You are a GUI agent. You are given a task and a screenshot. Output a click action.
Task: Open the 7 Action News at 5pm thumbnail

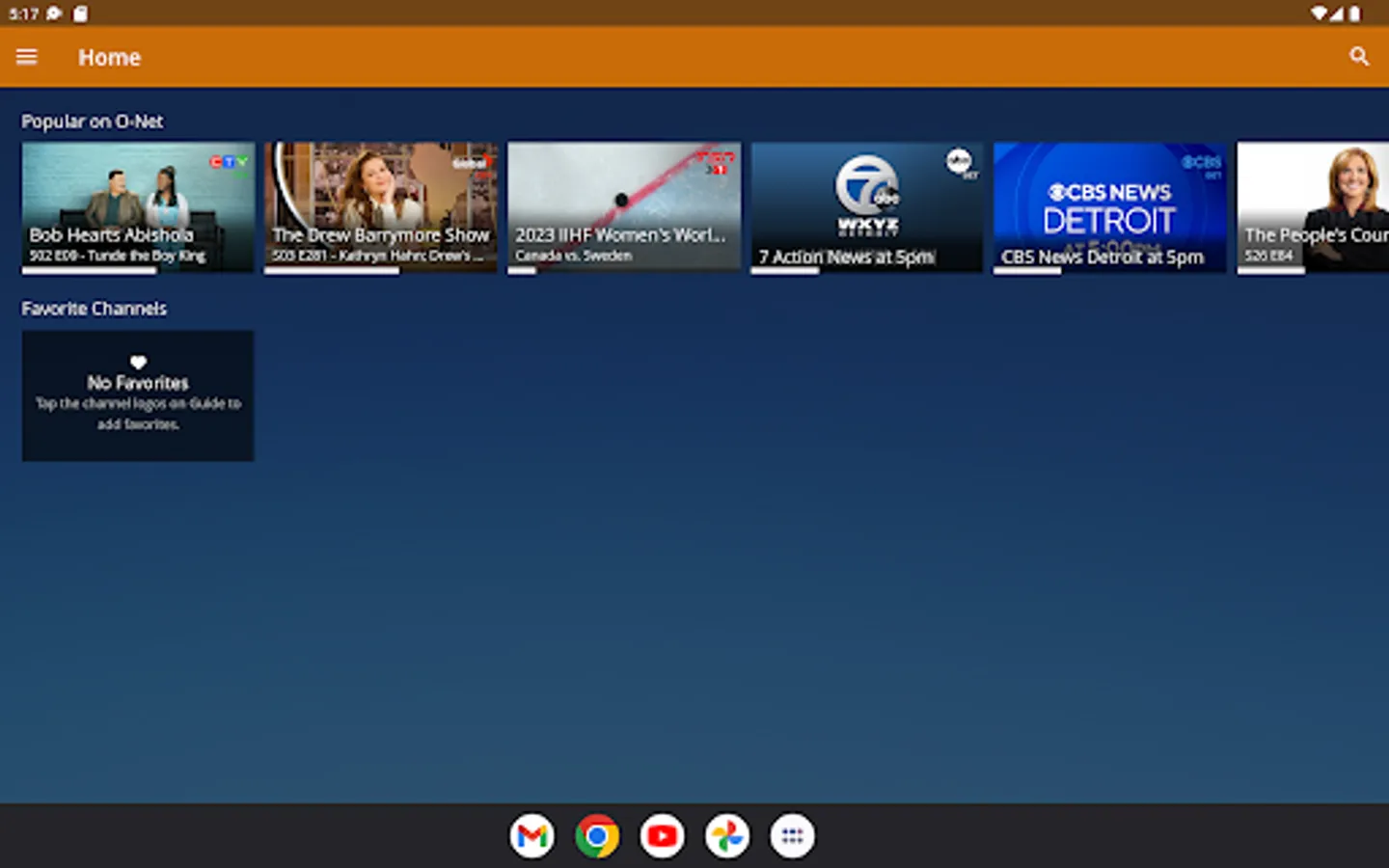(x=867, y=207)
